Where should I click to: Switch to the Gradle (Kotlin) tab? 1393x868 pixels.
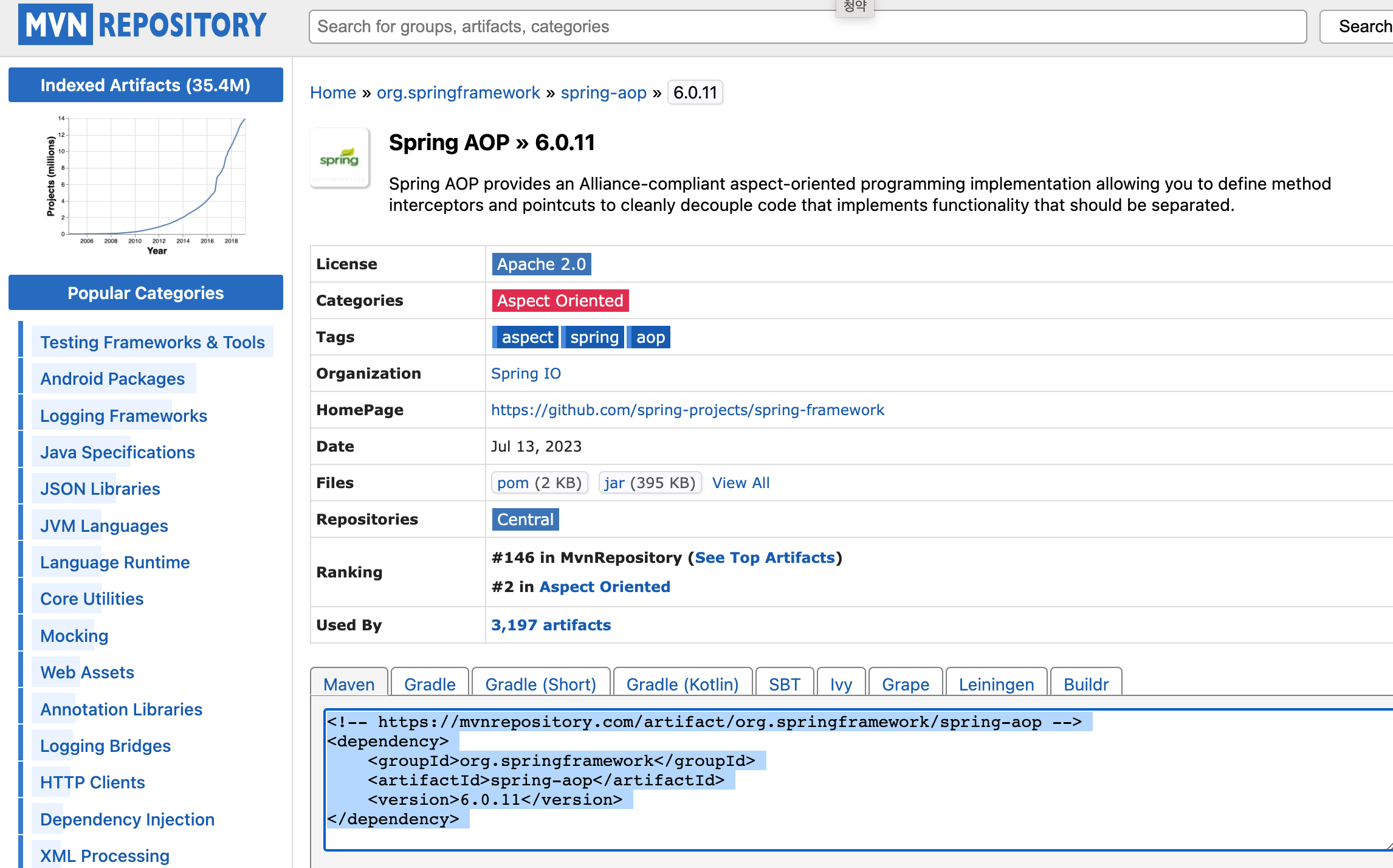(x=682, y=684)
